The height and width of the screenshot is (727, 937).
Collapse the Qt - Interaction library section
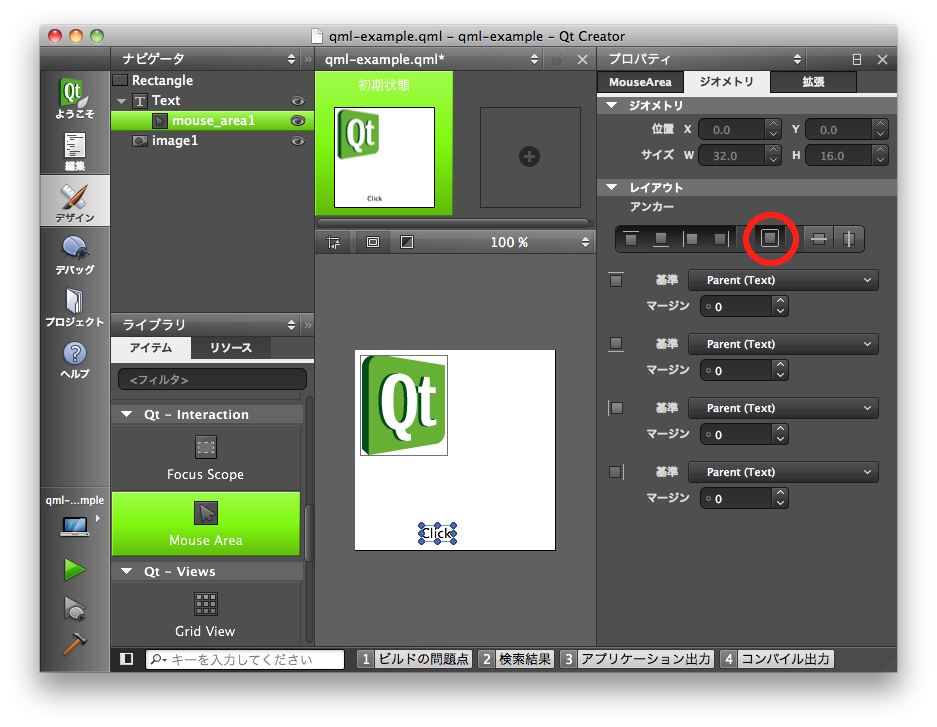pos(127,414)
